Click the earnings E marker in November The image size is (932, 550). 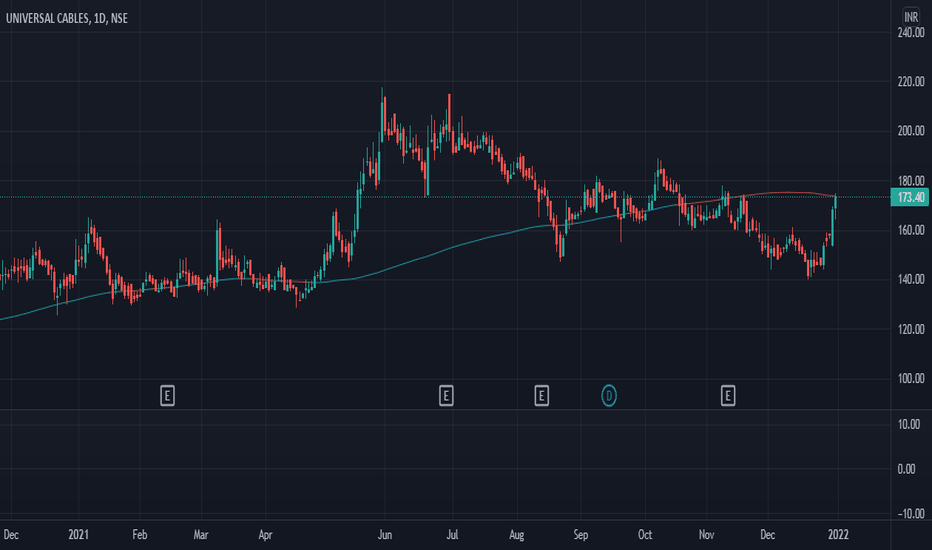coord(728,396)
